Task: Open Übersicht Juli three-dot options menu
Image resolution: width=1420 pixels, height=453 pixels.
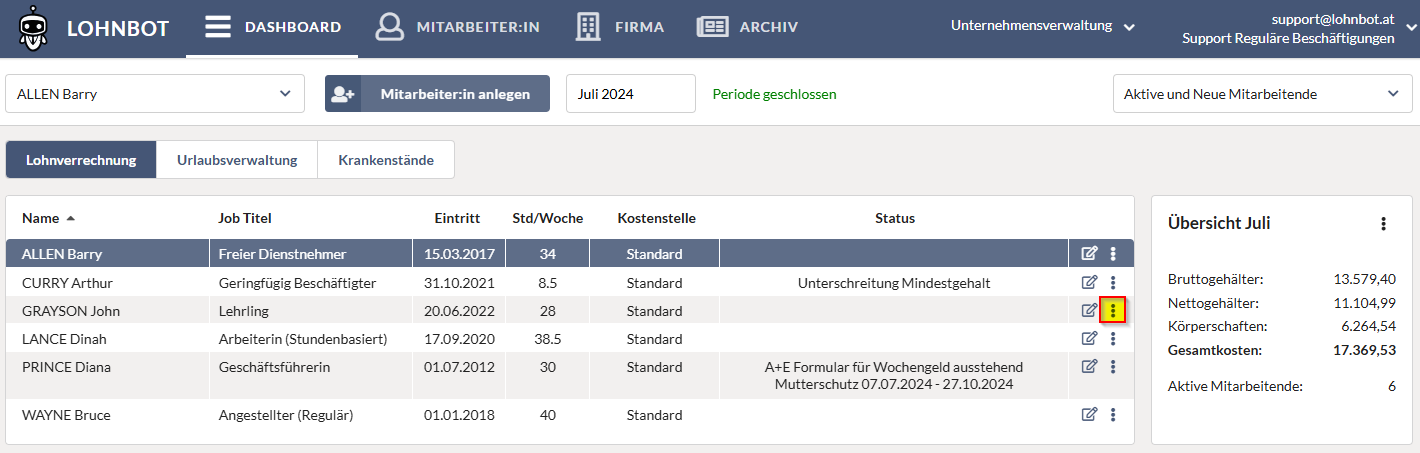Action: 1383,223
